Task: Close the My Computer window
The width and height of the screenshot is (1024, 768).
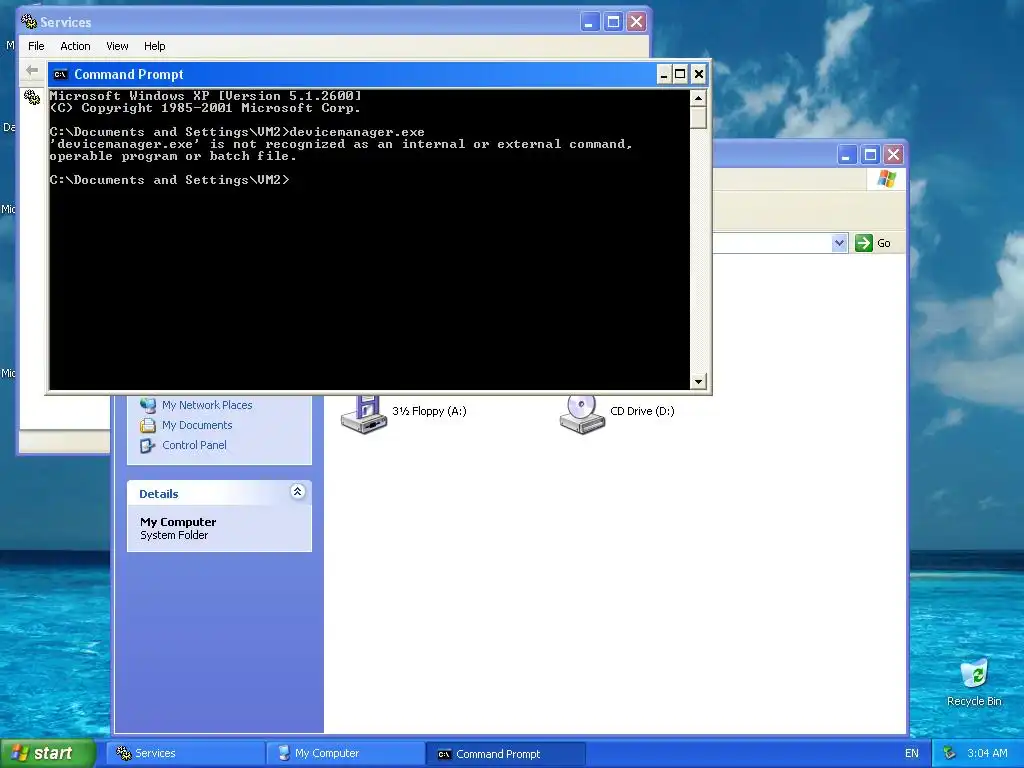Action: pyautogui.click(x=893, y=155)
